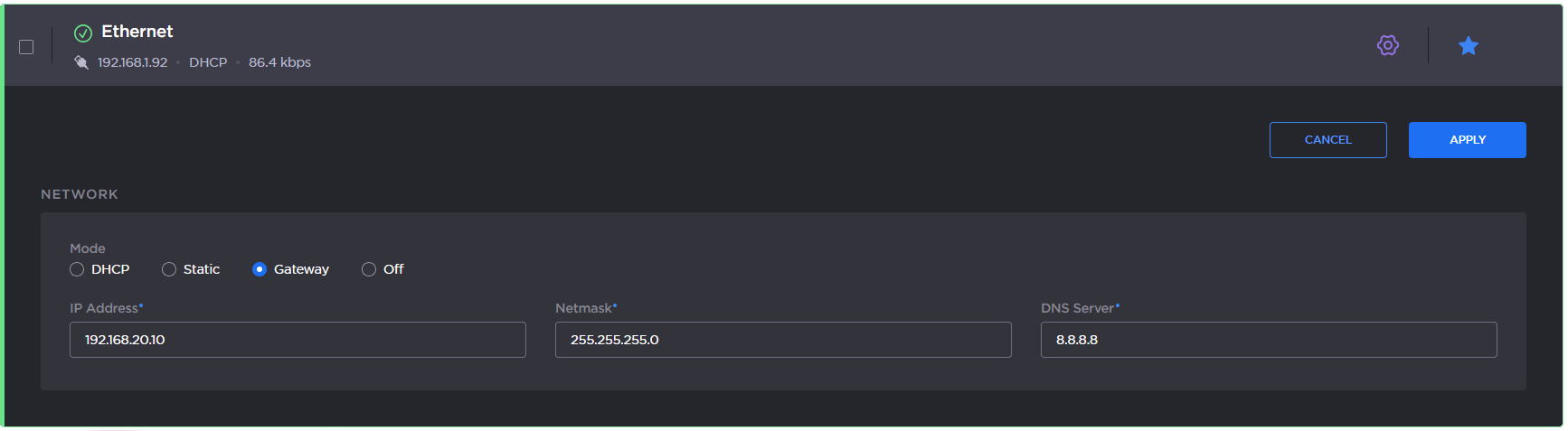Edit the DNS Server text box
The width and height of the screenshot is (1568, 431).
[1268, 340]
